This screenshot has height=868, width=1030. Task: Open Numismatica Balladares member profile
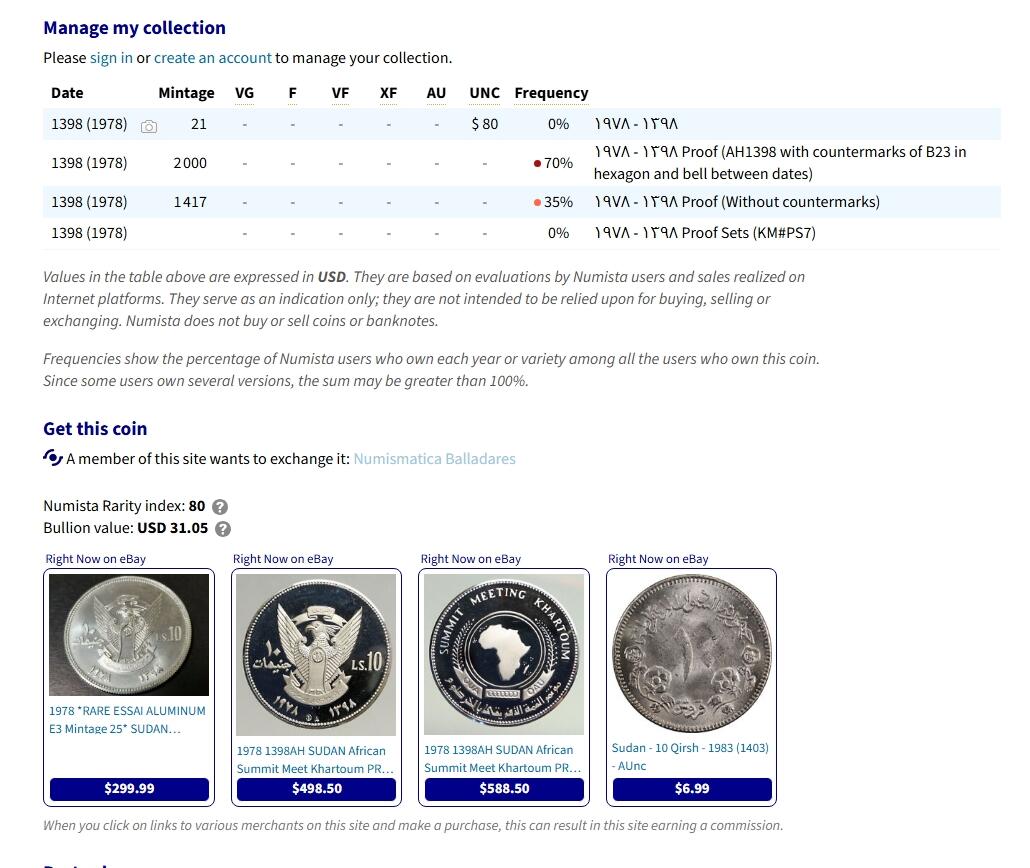(x=434, y=459)
